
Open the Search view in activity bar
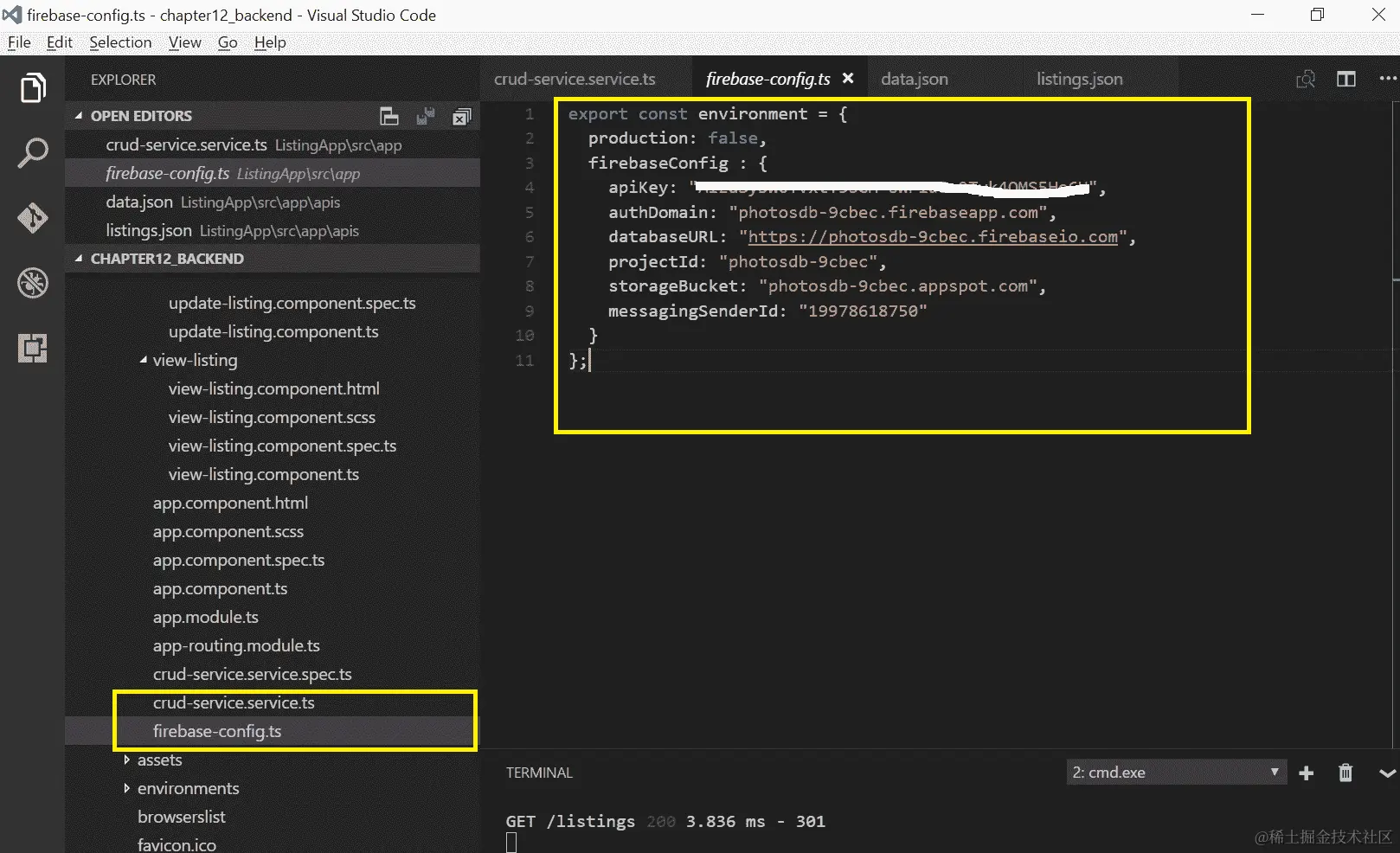(x=33, y=152)
